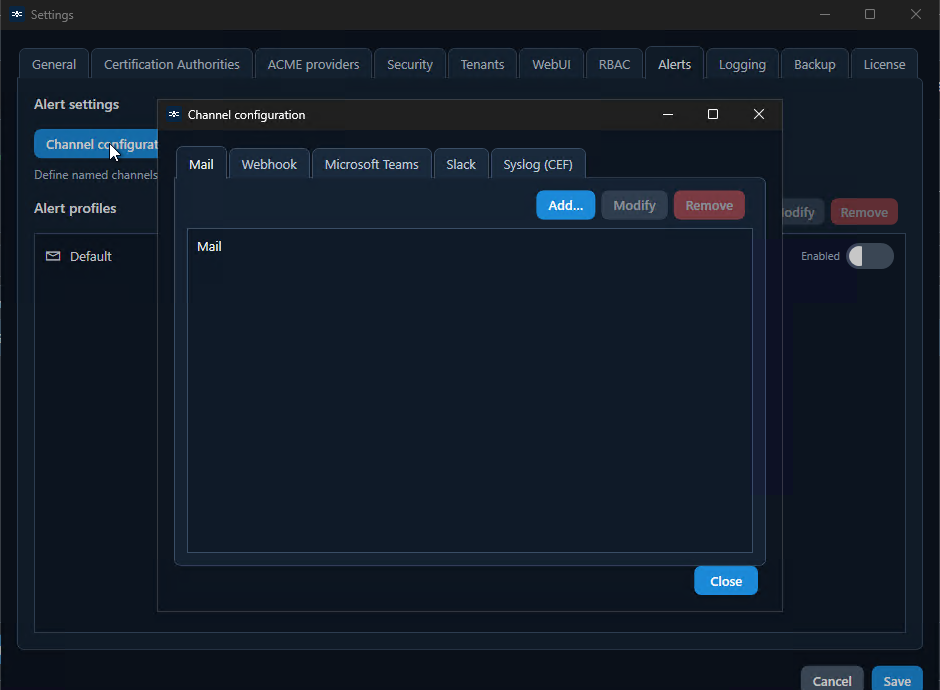
Task: Switch to the Mail channel tab
Action: click(x=201, y=164)
